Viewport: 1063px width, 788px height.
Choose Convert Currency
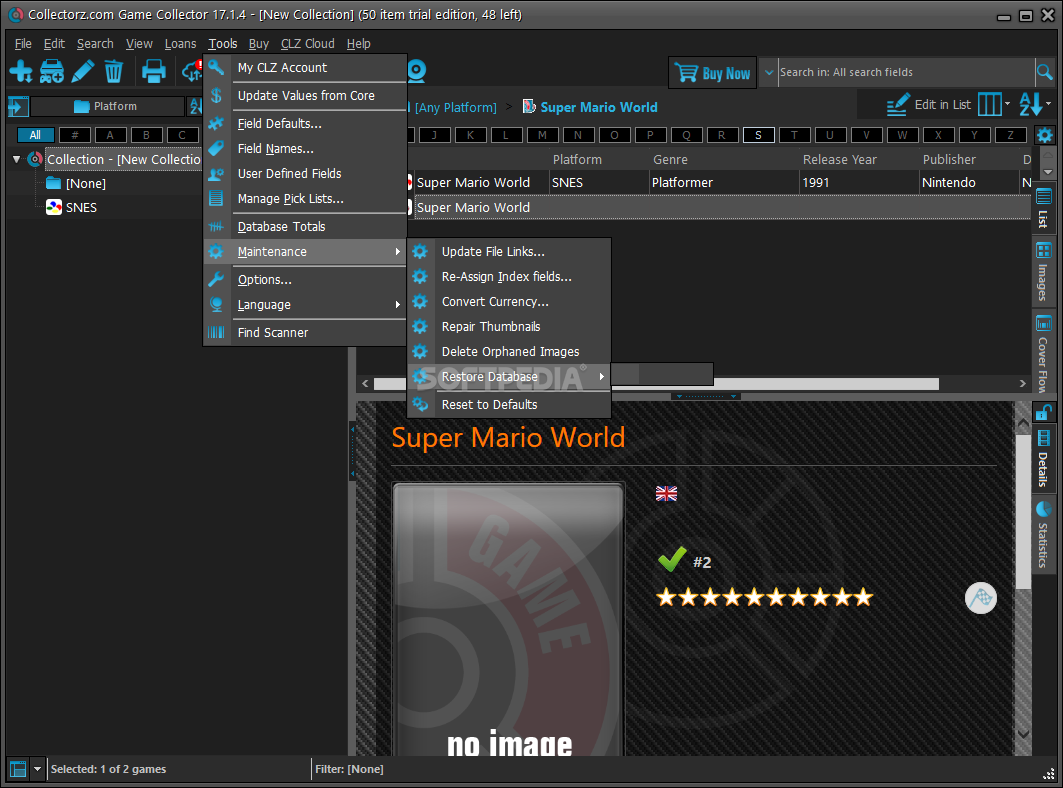509,302
